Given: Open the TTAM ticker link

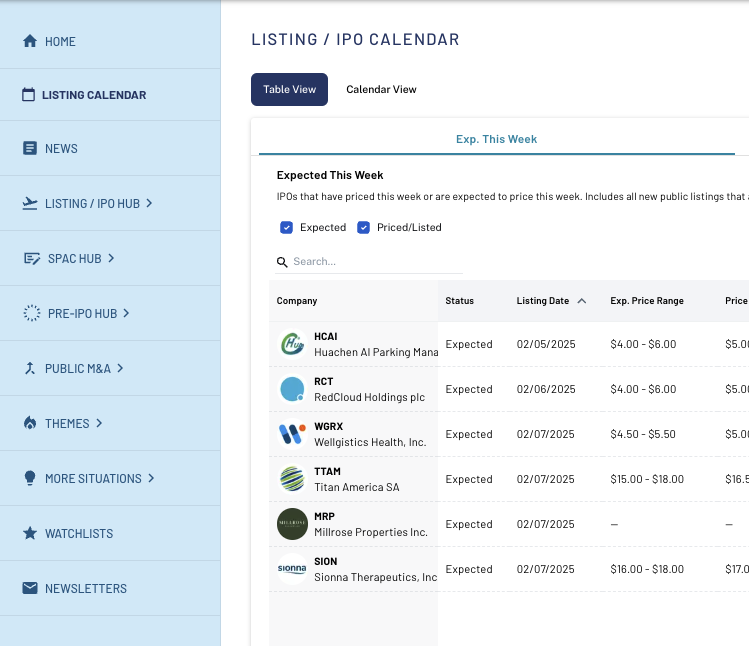Looking at the screenshot, I should [x=328, y=471].
